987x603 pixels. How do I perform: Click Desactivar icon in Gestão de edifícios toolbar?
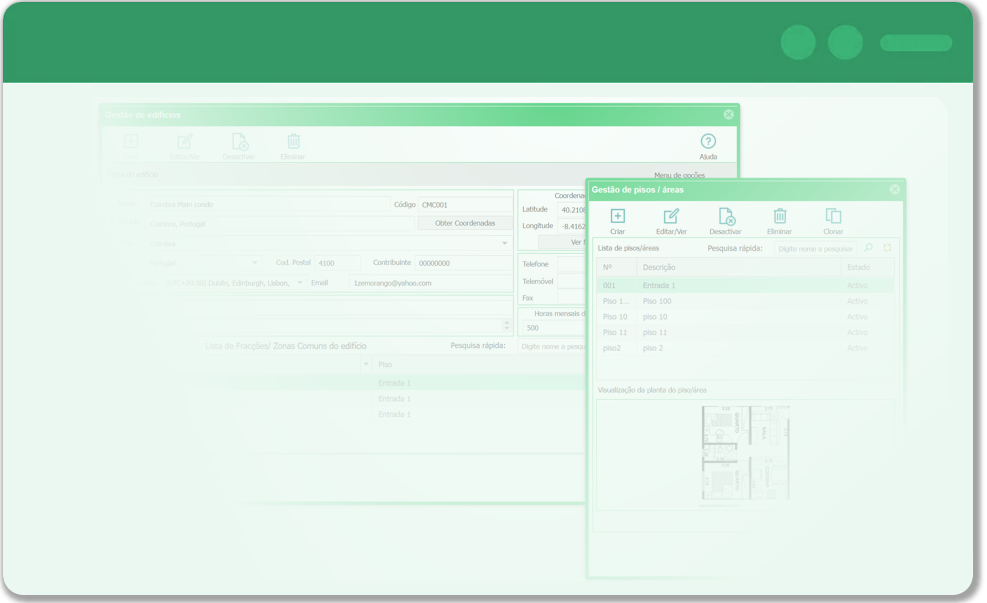[239, 142]
